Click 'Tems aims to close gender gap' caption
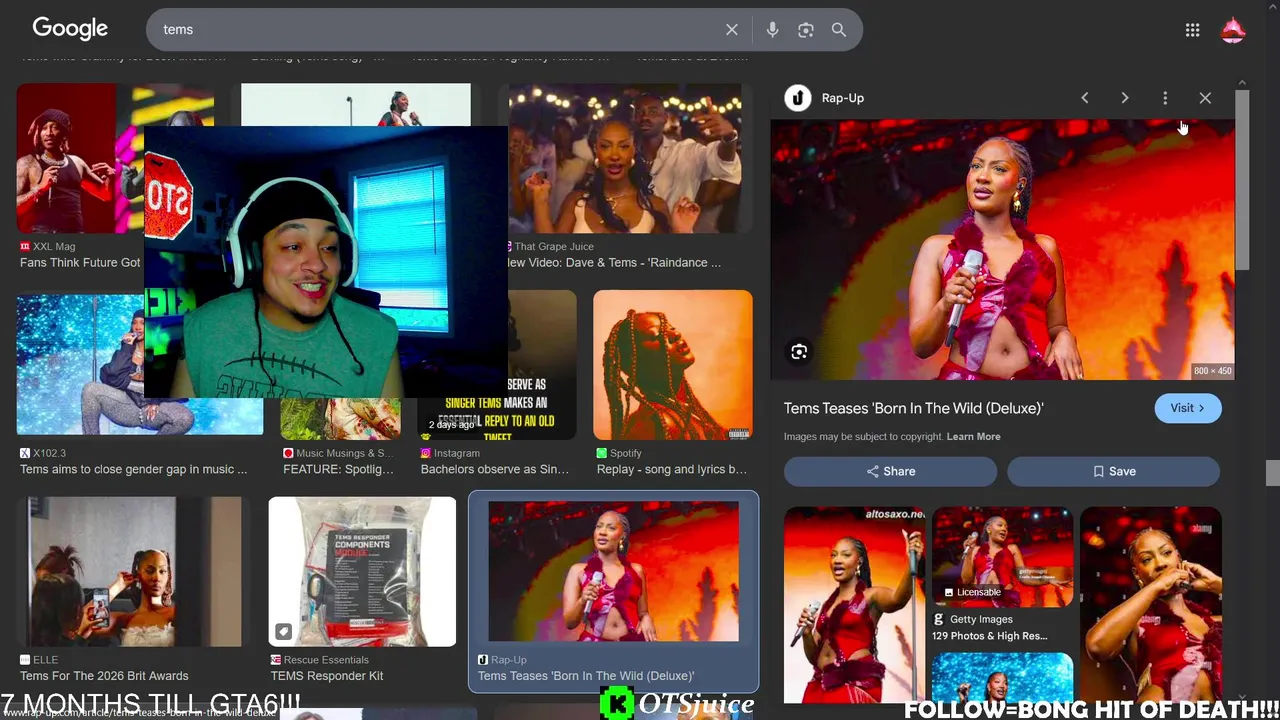 (133, 469)
